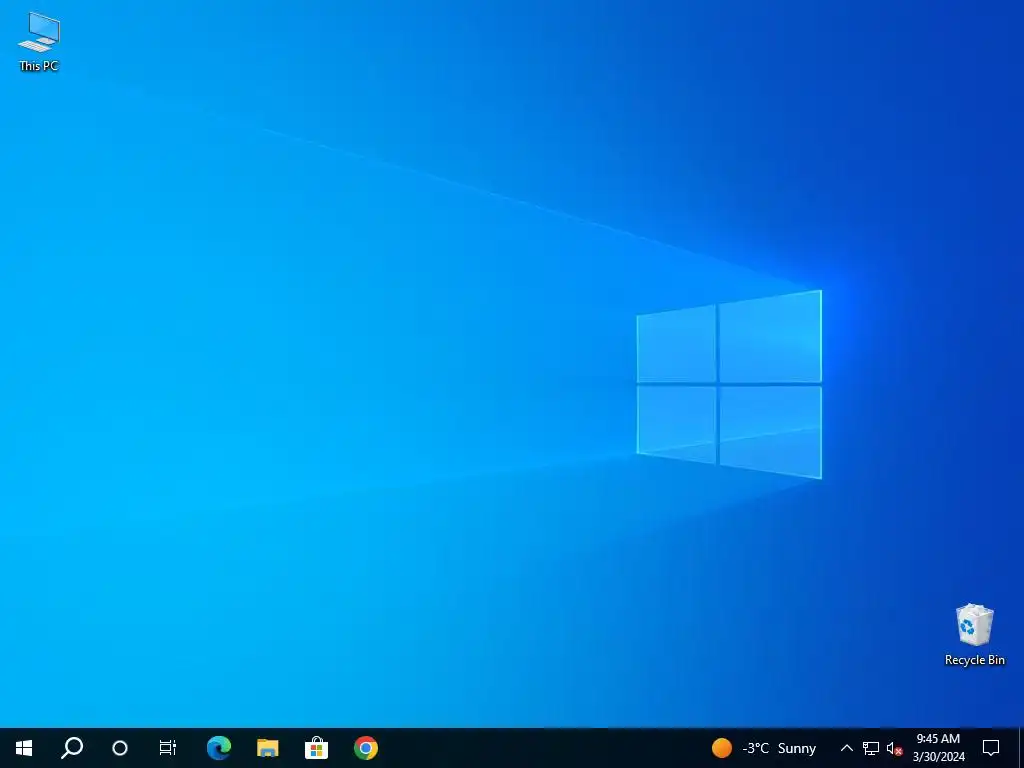The width and height of the screenshot is (1024, 768).
Task: Open the clock showing 9:45 AM
Action: (x=938, y=748)
